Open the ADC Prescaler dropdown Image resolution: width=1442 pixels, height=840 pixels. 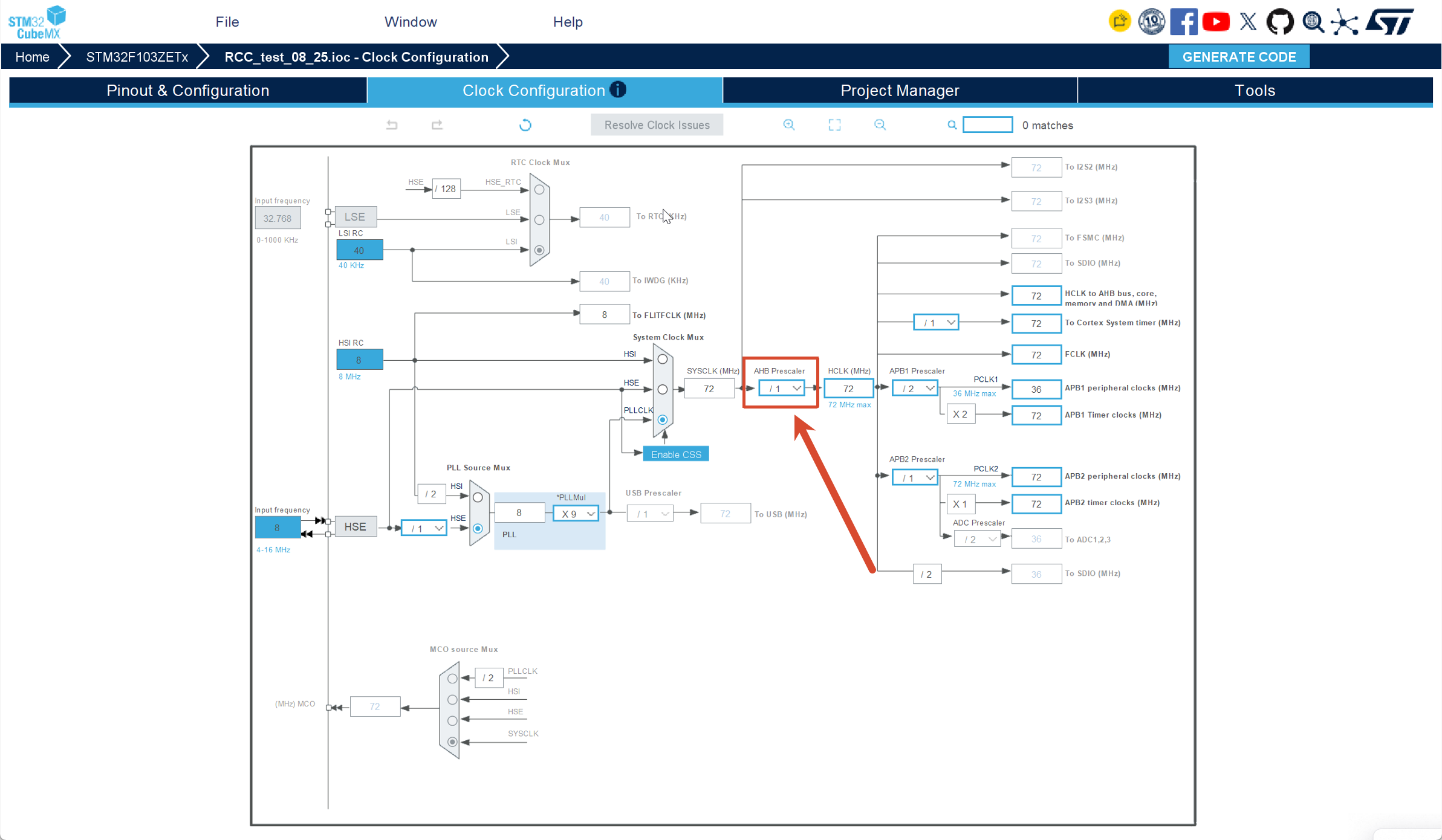coord(977,539)
